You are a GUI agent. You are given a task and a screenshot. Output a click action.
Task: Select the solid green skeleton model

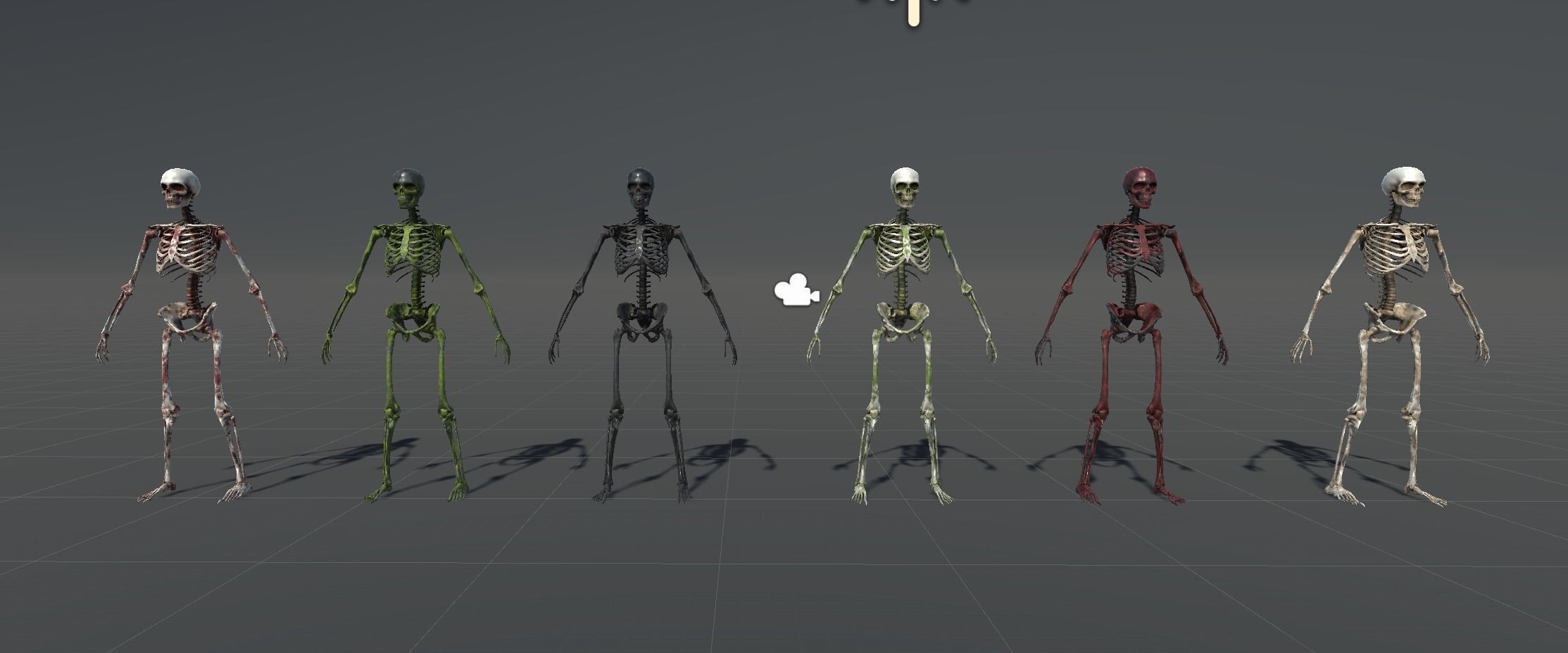tap(416, 335)
